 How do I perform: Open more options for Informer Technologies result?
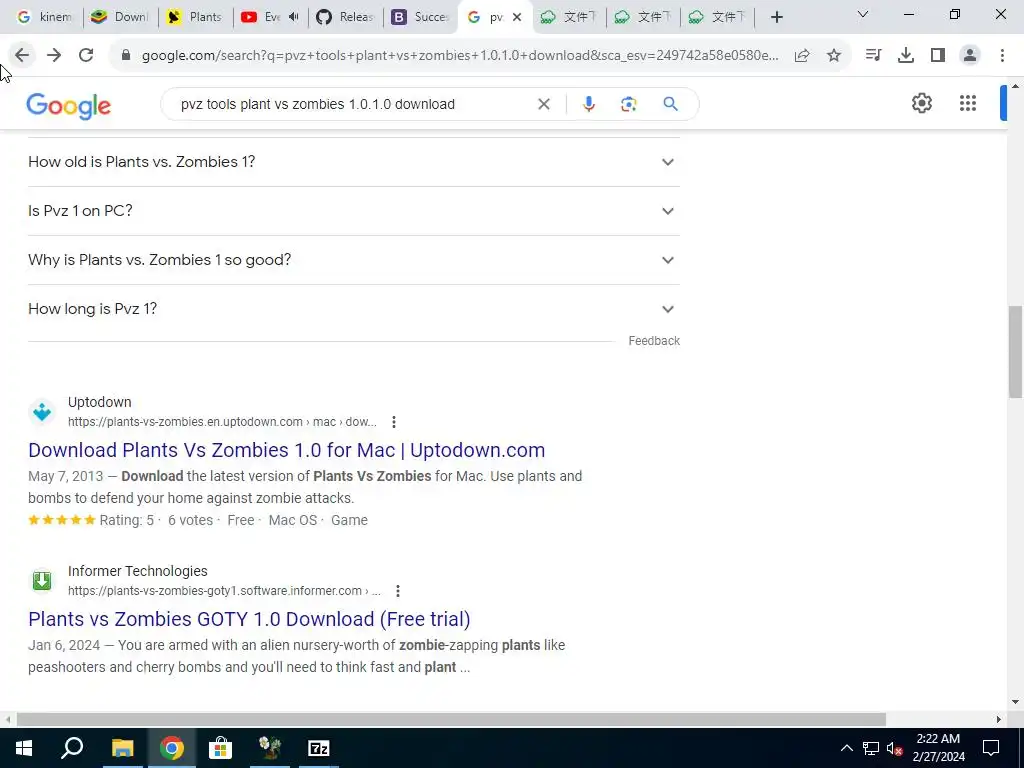398,591
